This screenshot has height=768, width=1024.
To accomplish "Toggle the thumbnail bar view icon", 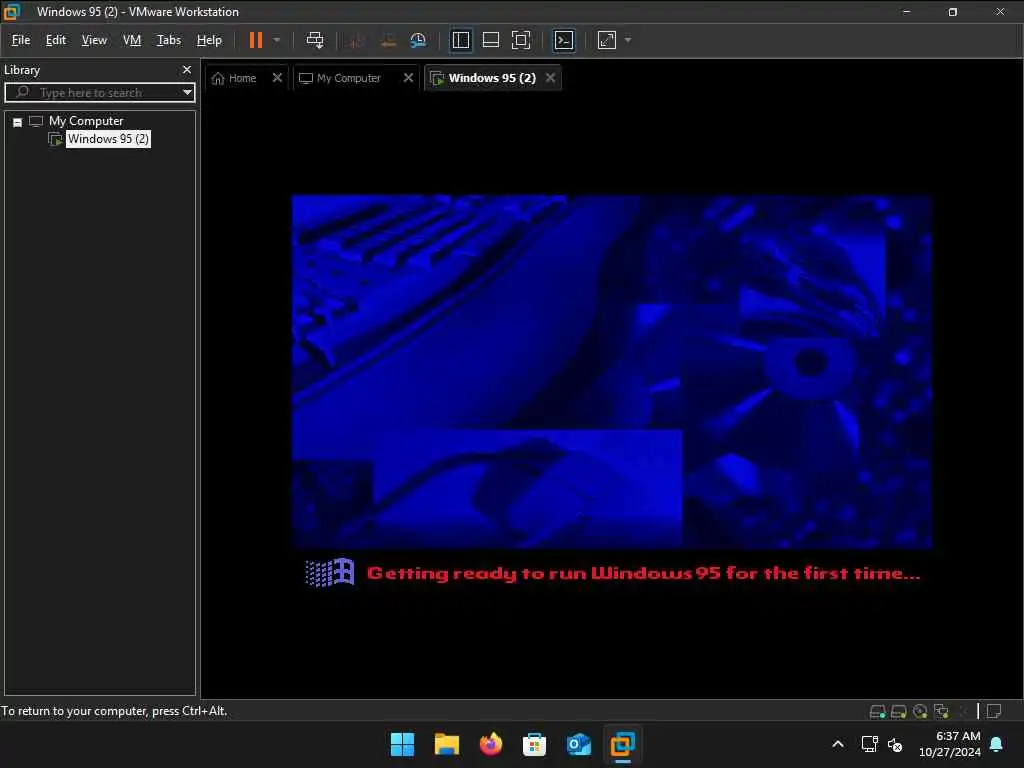I will click(490, 40).
